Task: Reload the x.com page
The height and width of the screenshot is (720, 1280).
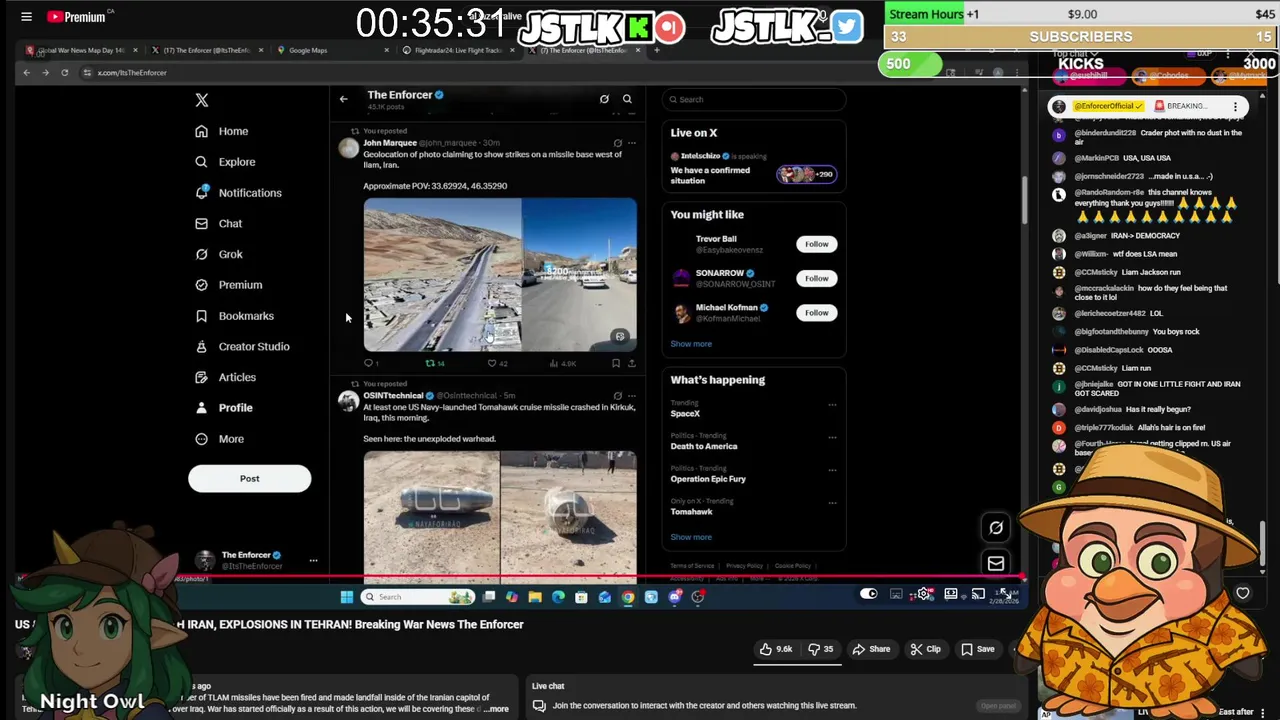Action: click(64, 72)
